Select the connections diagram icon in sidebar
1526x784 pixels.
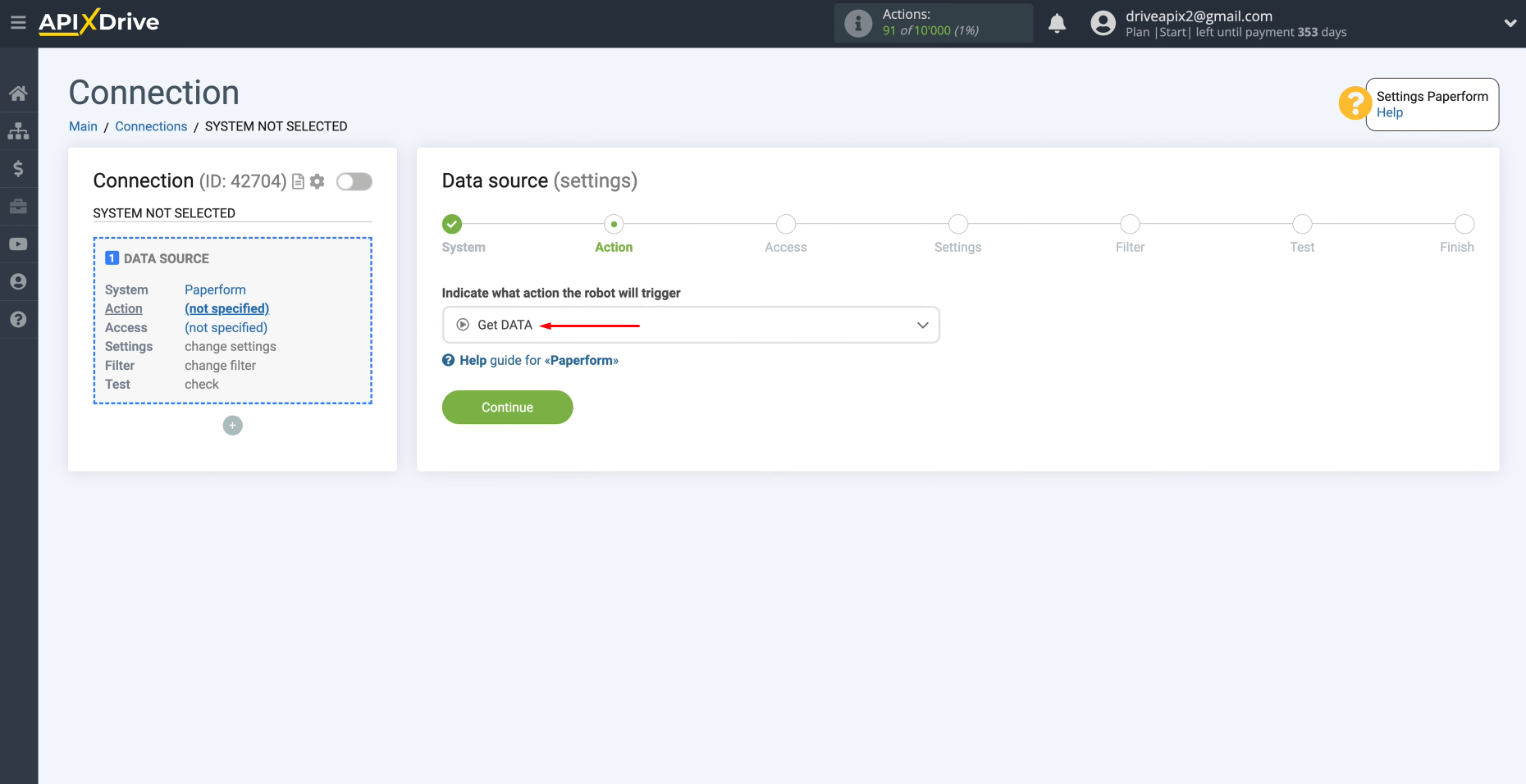click(x=18, y=130)
